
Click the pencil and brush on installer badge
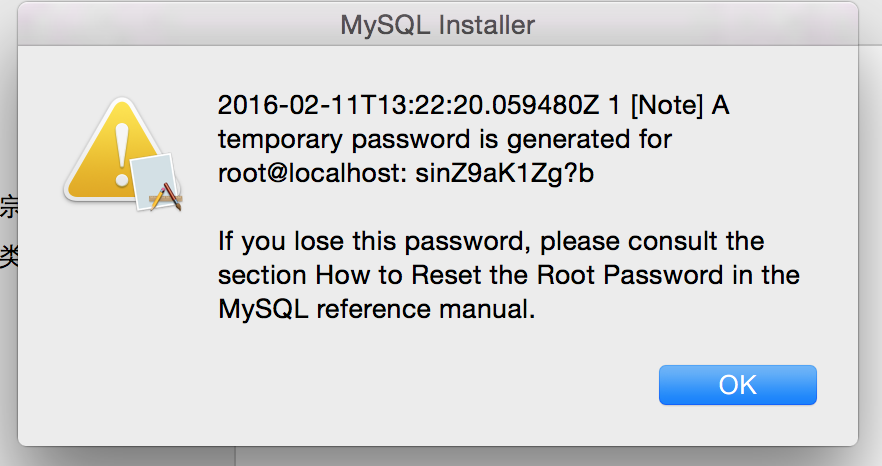point(165,197)
